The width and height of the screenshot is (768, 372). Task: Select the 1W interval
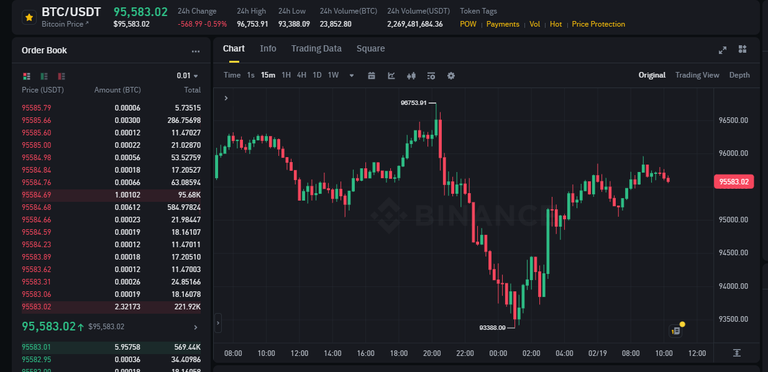333,75
